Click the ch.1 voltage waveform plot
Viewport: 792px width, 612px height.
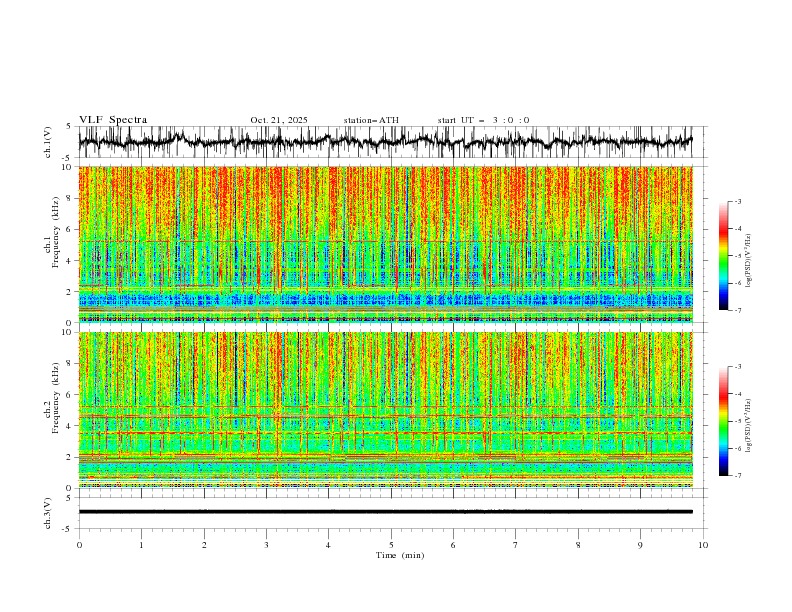coord(385,142)
